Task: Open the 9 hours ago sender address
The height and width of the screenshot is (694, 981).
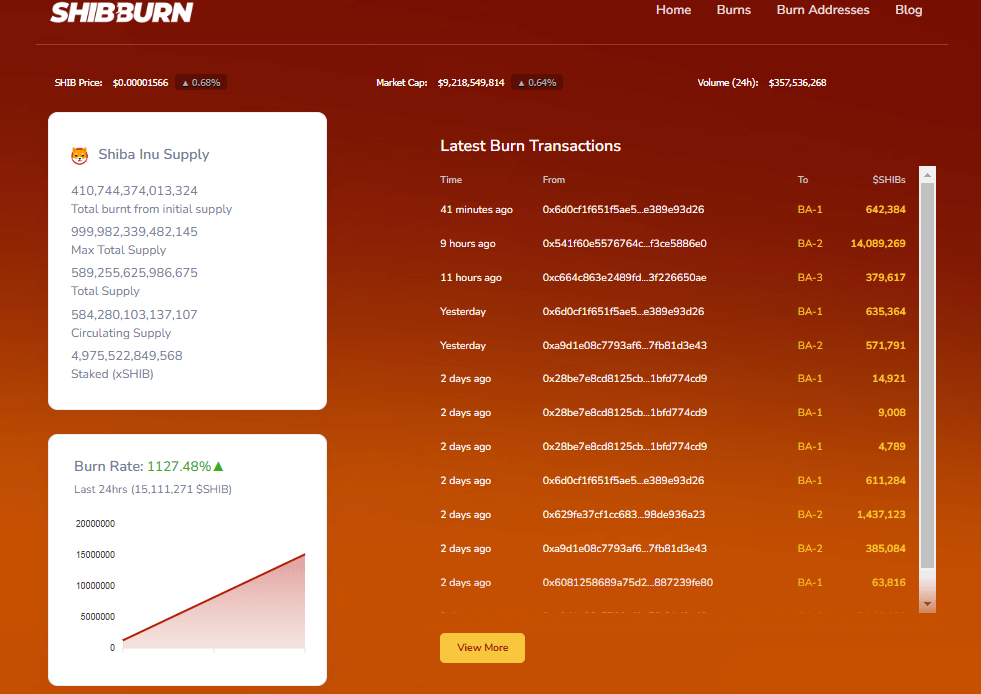Action: point(624,244)
